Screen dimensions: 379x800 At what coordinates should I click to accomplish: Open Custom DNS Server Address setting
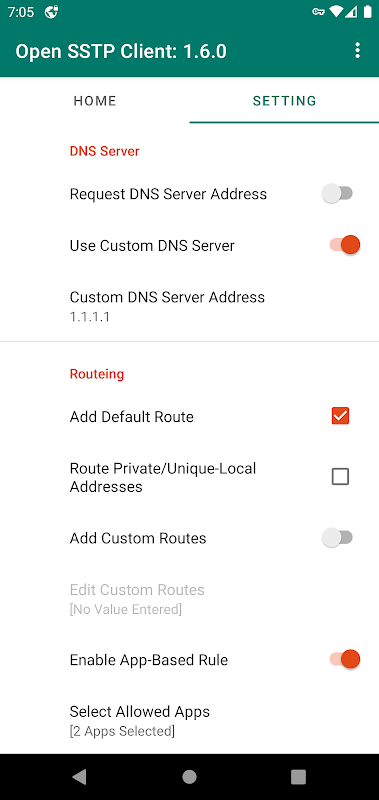tap(189, 306)
